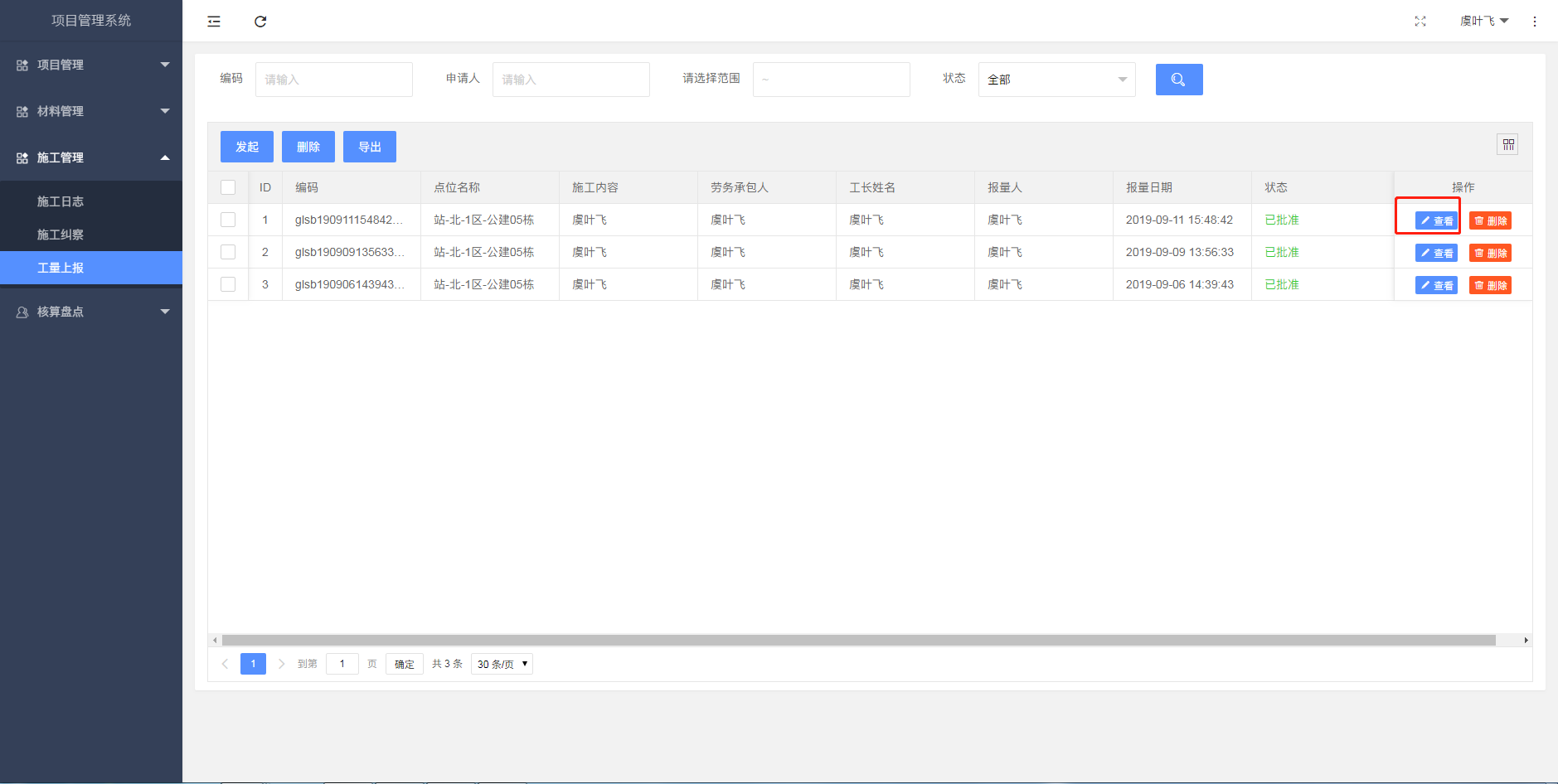Expand the 材料管理 menu arrow
Image resolution: width=1558 pixels, height=784 pixels.
[165, 111]
